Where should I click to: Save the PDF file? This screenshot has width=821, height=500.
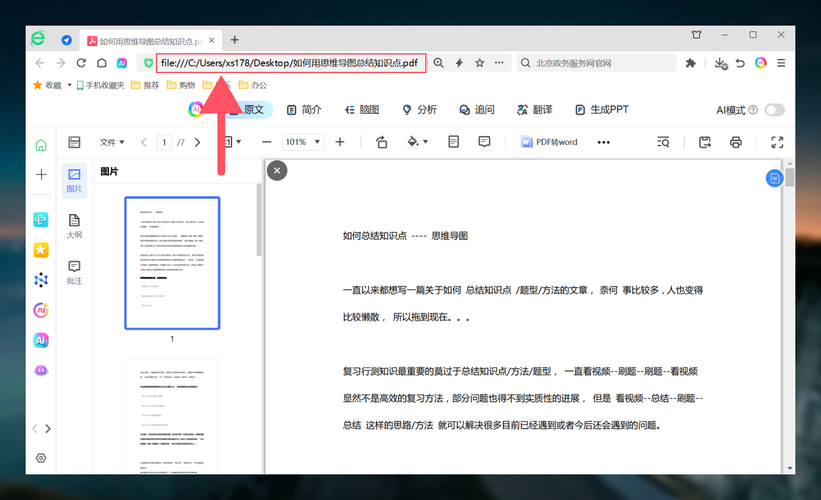(x=705, y=142)
